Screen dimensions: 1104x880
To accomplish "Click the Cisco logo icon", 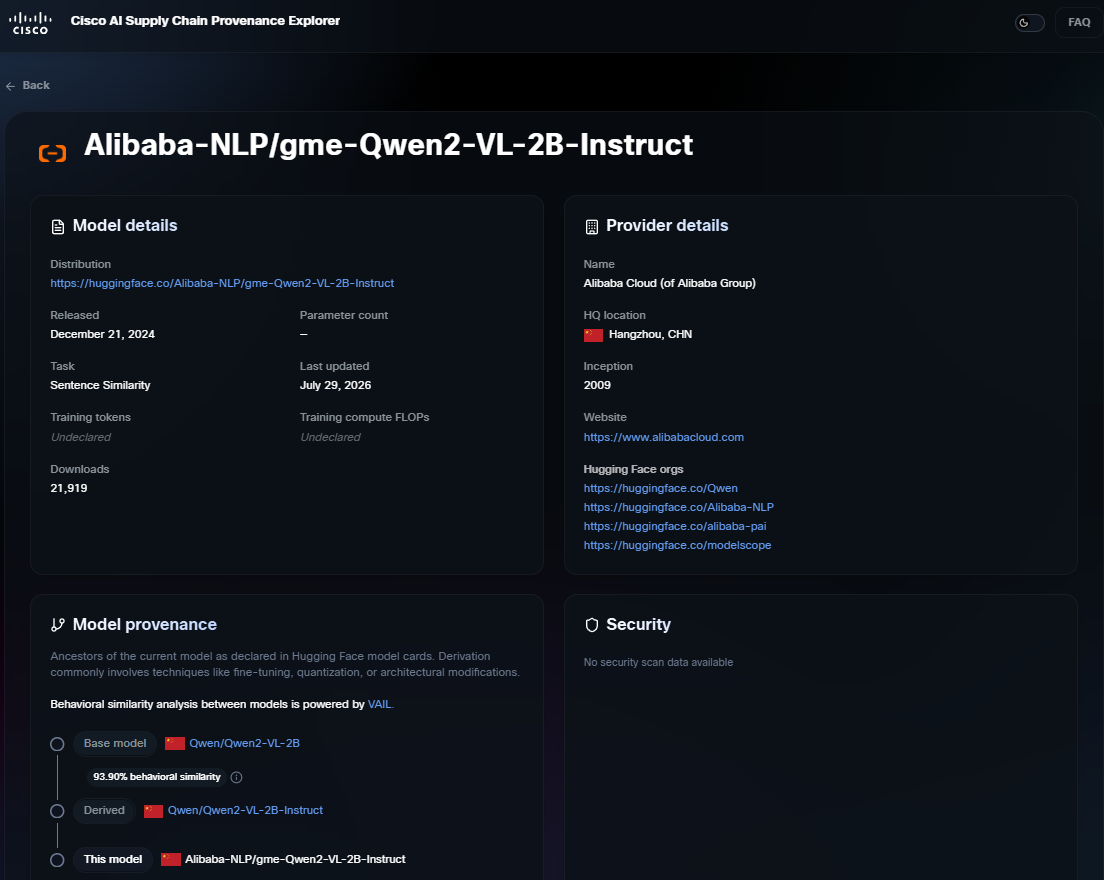I will [30, 23].
